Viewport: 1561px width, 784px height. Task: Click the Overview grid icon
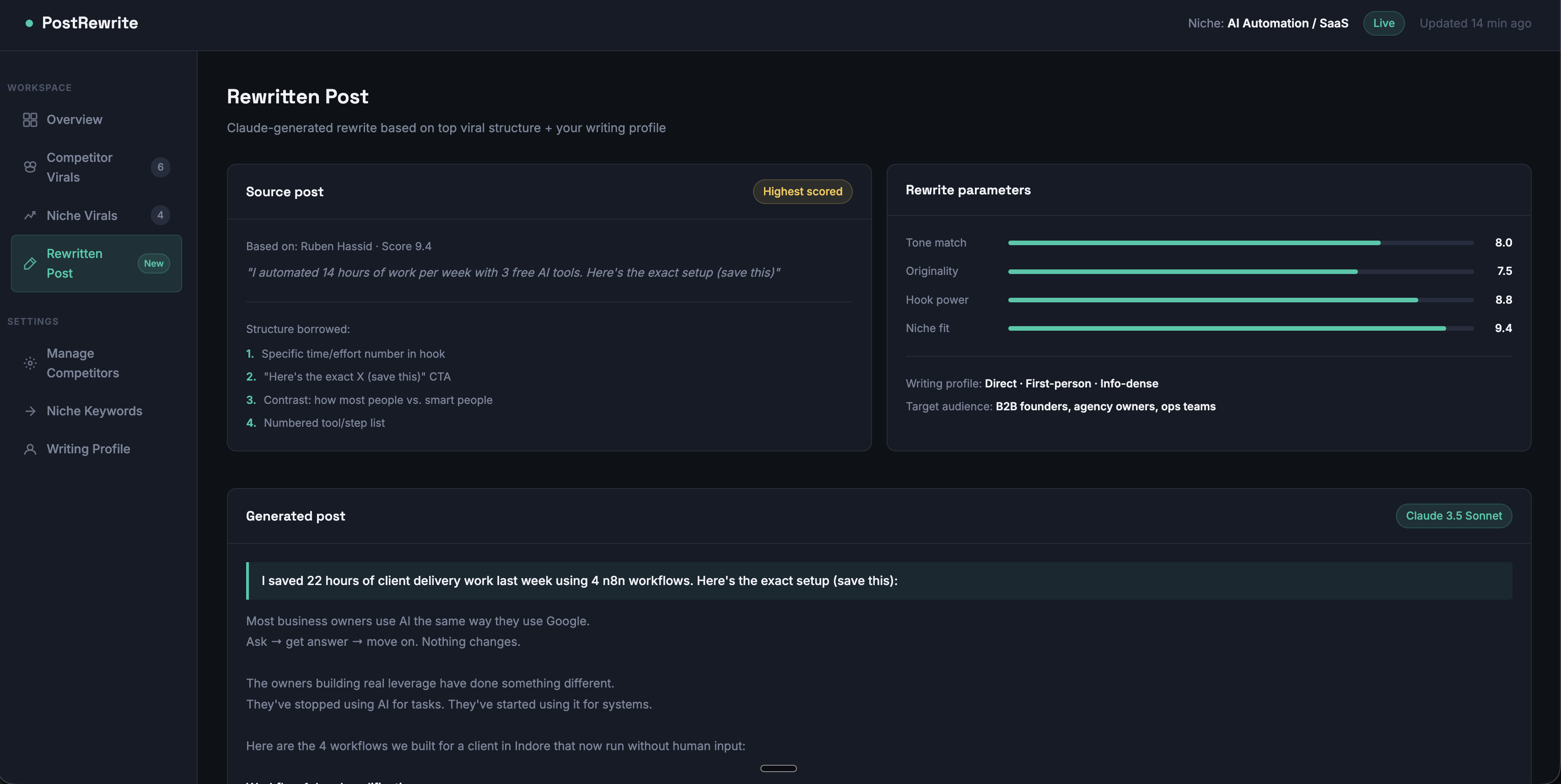tap(30, 120)
